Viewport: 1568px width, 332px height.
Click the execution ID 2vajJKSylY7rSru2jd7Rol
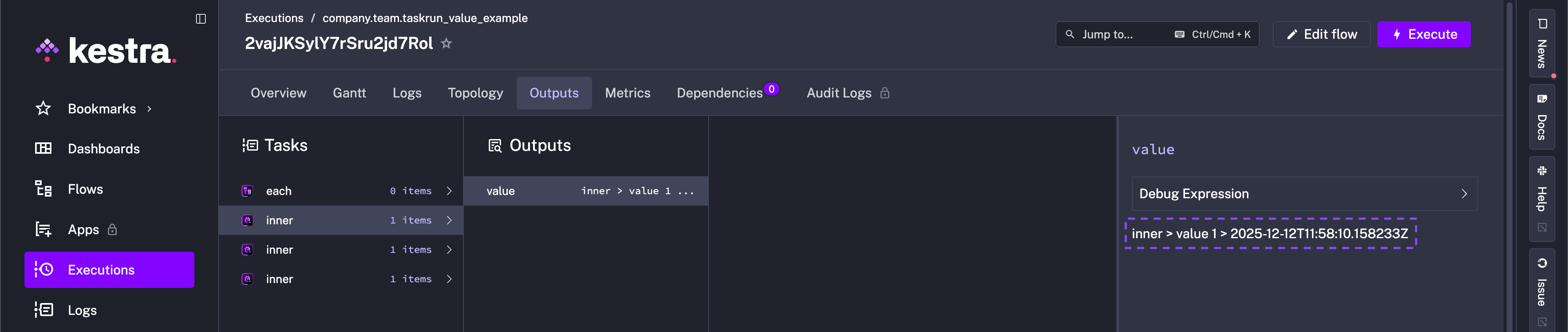tap(339, 43)
